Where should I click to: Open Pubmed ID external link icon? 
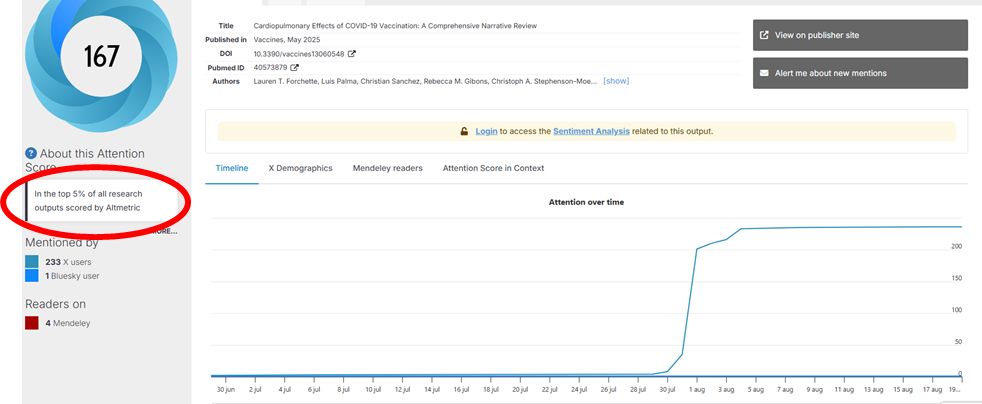click(x=295, y=68)
